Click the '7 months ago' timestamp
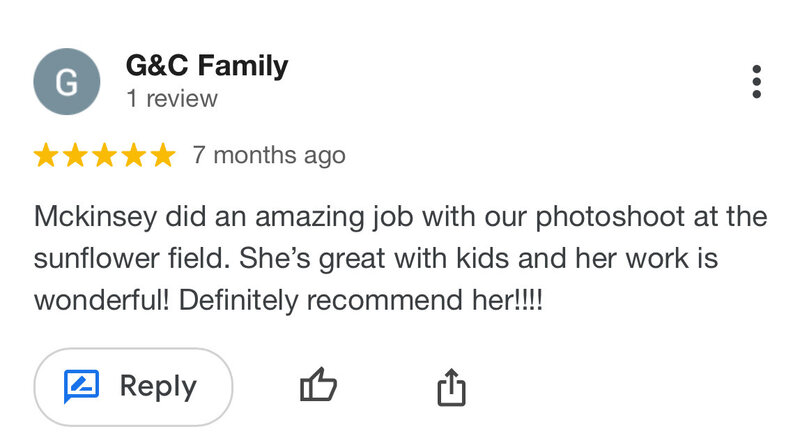This screenshot has height=436, width=800. click(269, 156)
